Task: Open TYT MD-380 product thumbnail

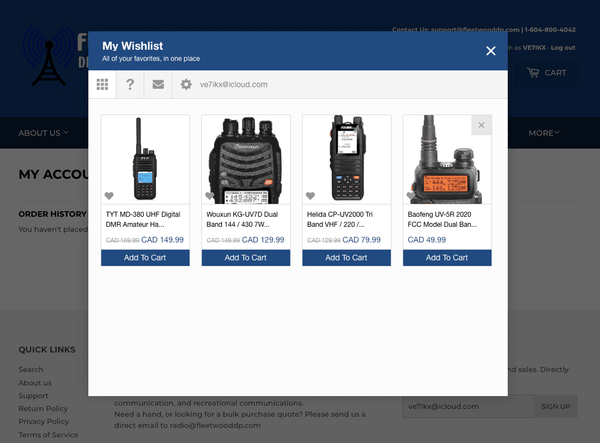Action: (x=145, y=159)
